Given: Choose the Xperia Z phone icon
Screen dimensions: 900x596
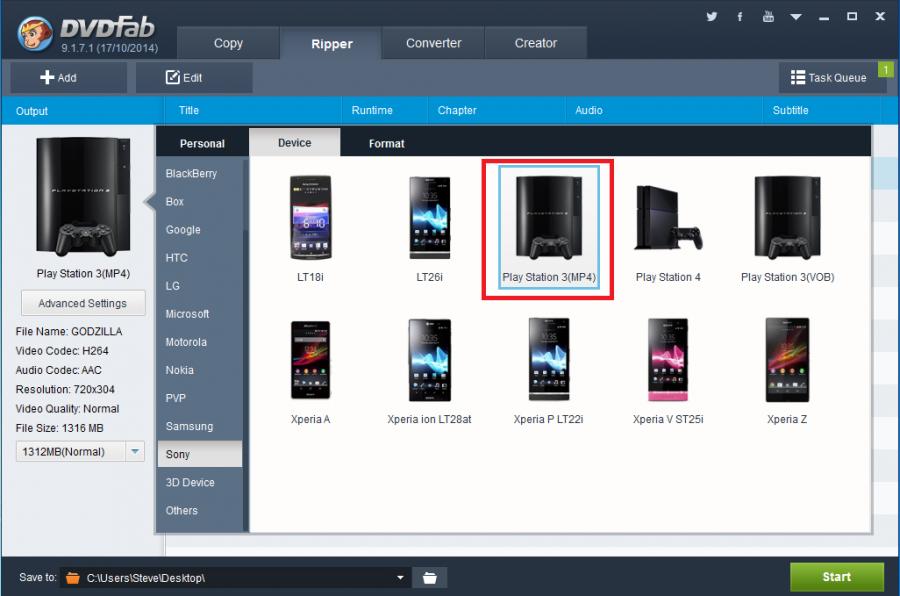Looking at the screenshot, I should pyautogui.click(x=787, y=360).
